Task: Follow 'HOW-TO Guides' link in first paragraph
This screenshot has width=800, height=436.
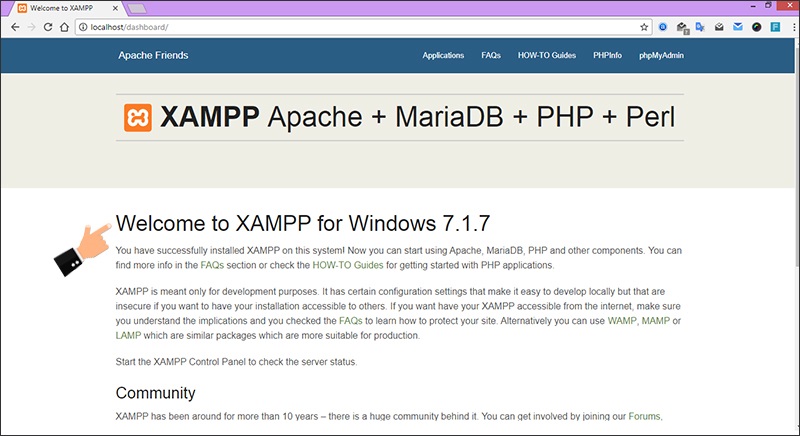Action: pyautogui.click(x=347, y=265)
